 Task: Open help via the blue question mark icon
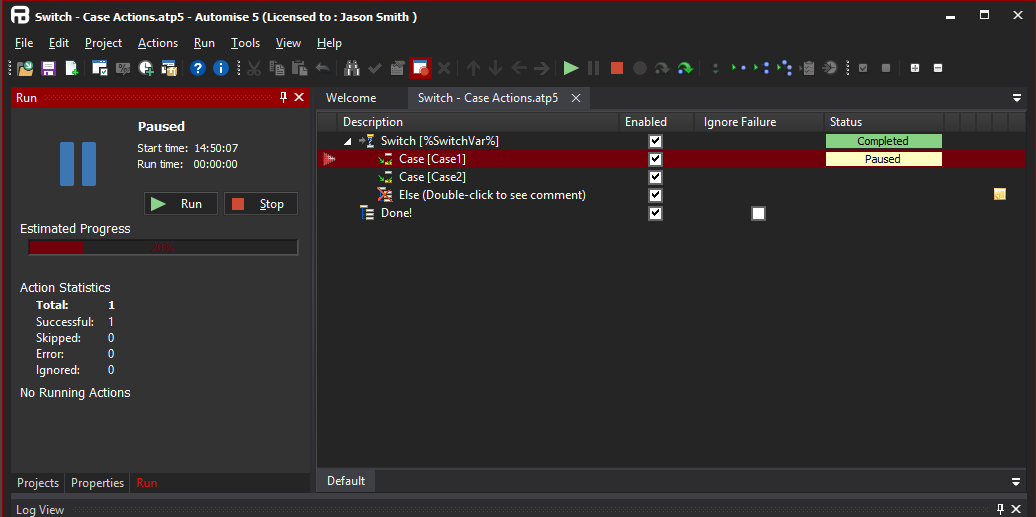pyautogui.click(x=198, y=67)
